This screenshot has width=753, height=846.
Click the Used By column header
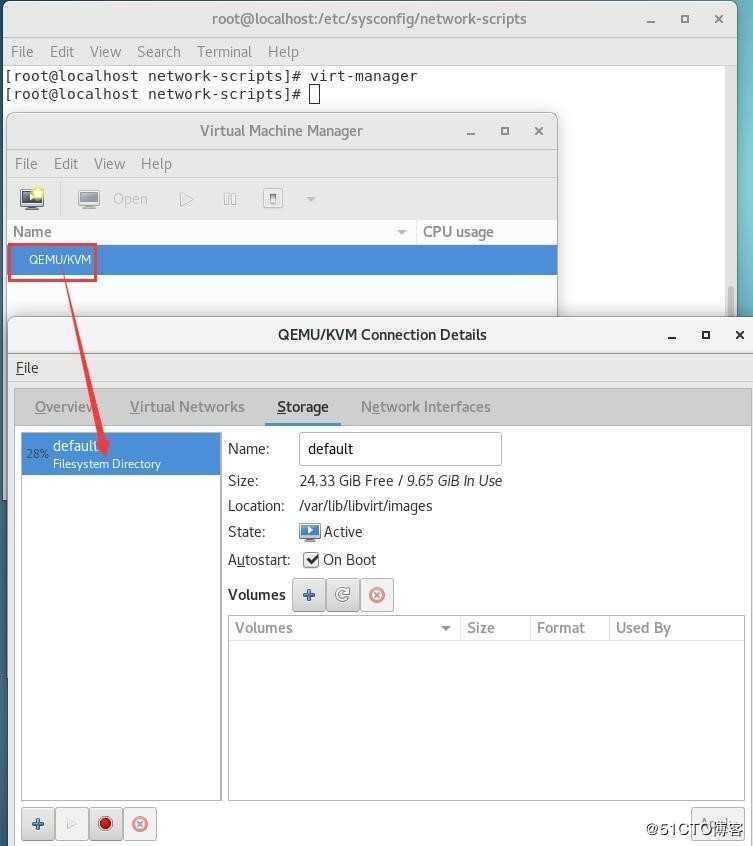tap(676, 628)
